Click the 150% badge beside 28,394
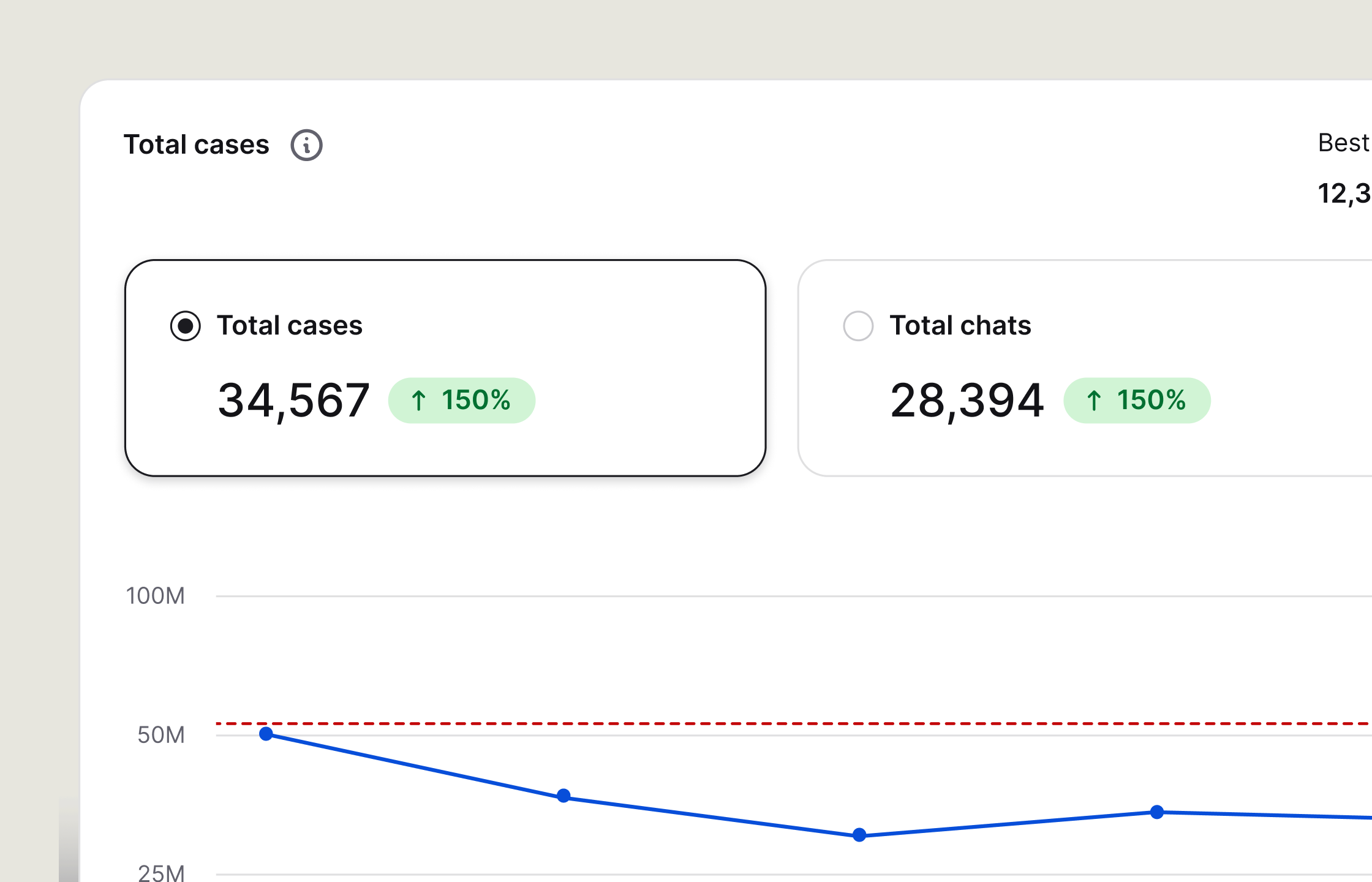This screenshot has width=1372, height=882. point(1137,401)
